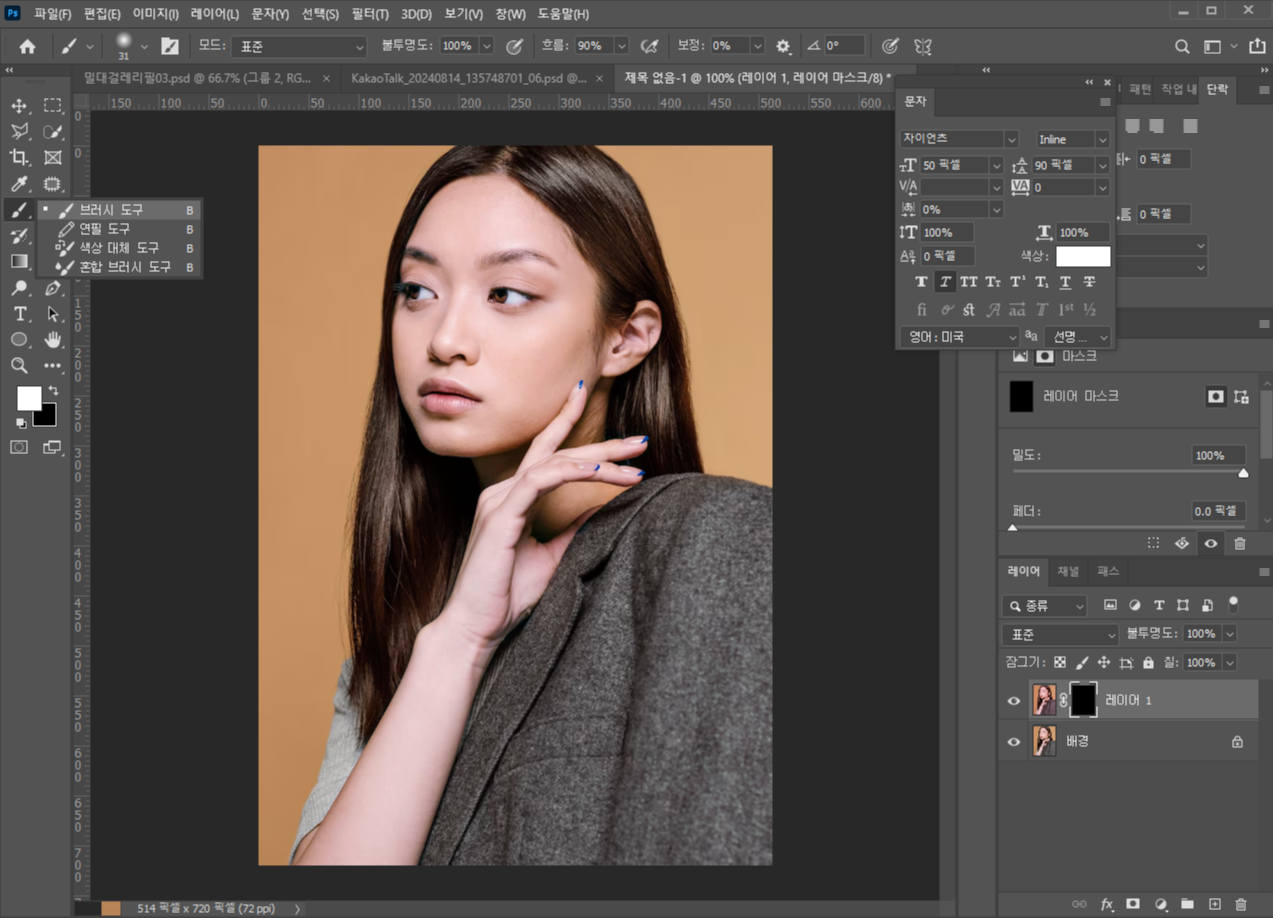Toggle Faux Italic in Character panel
This screenshot has height=918, width=1273.
(945, 282)
